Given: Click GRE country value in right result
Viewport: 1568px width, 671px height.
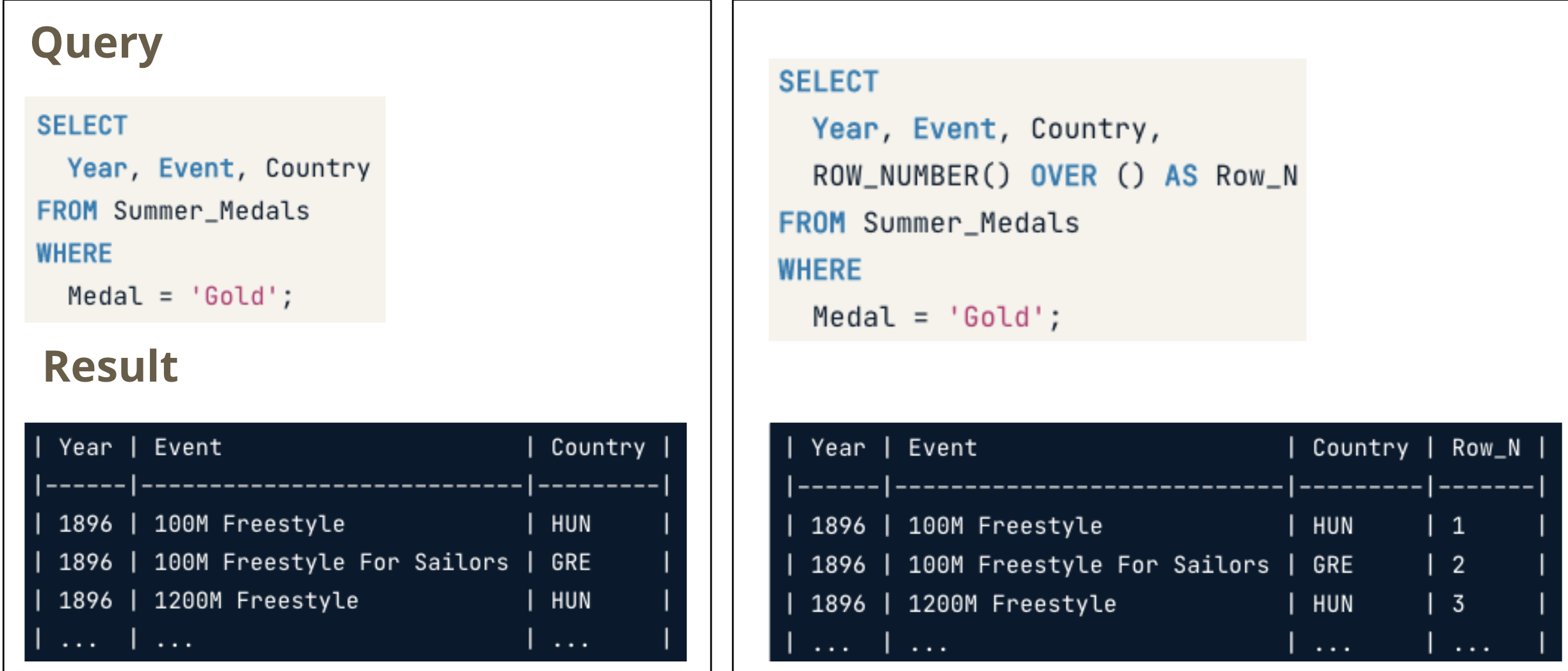Looking at the screenshot, I should [1333, 565].
